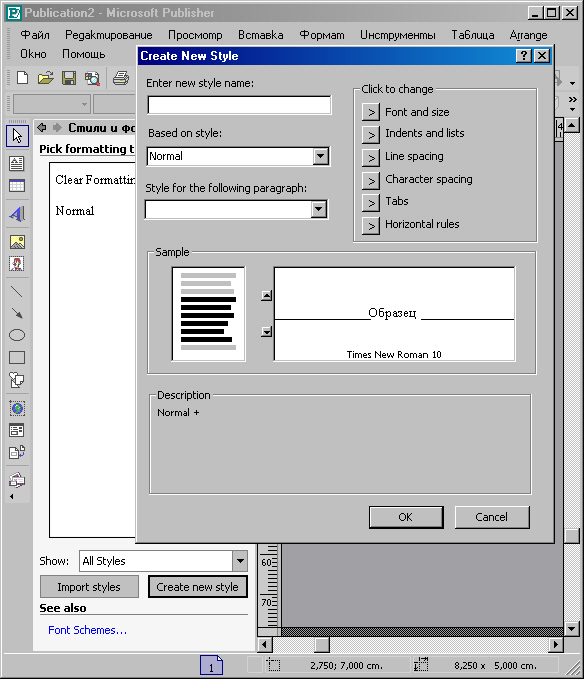Click the horizontal scrollbar right arrow
Screen dimensions: 584x679
pos(555,645)
